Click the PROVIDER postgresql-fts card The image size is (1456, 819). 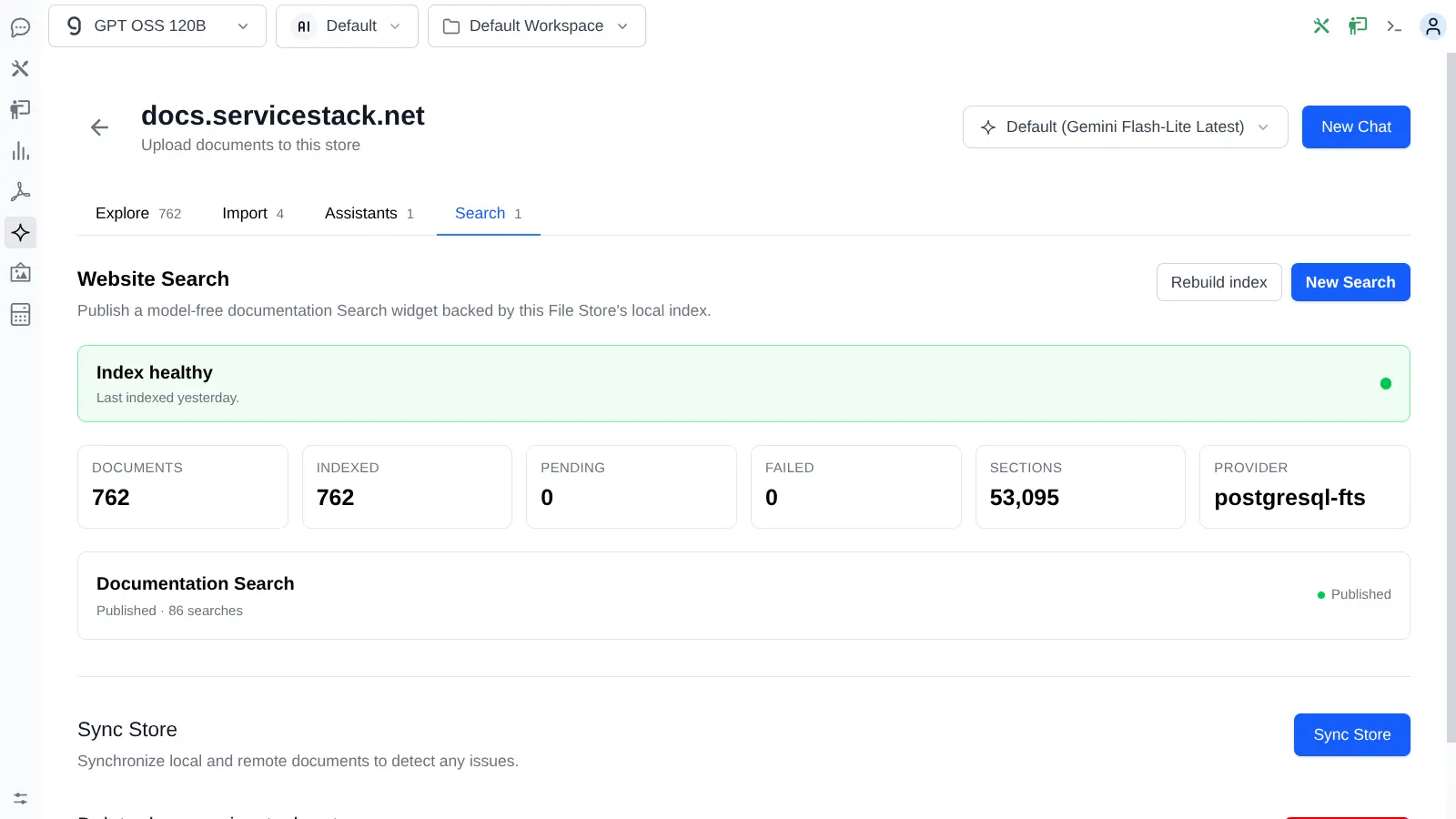tap(1305, 487)
